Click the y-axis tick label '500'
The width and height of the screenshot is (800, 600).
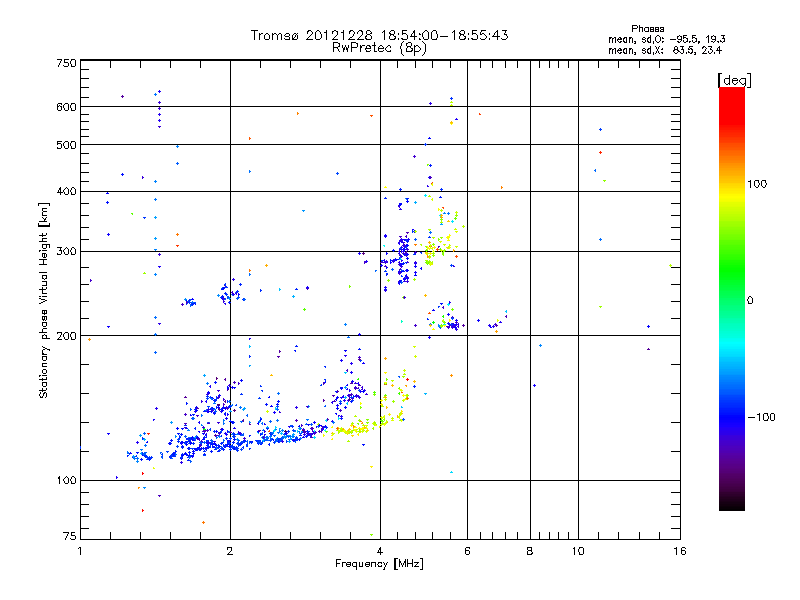click(x=66, y=145)
